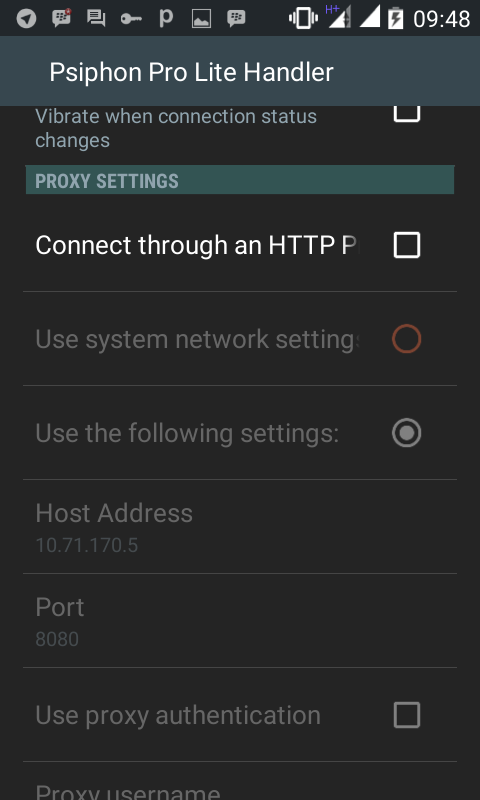Open the Proxy username field
The image size is (480, 800).
tap(240, 782)
